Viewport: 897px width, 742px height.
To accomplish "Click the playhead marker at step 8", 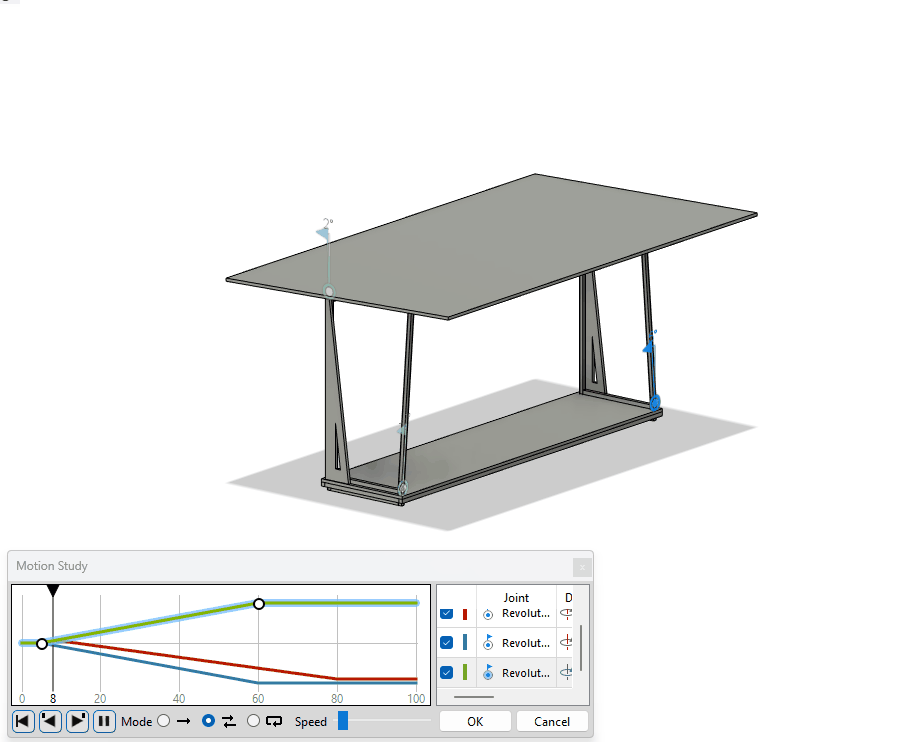I will coord(53,590).
